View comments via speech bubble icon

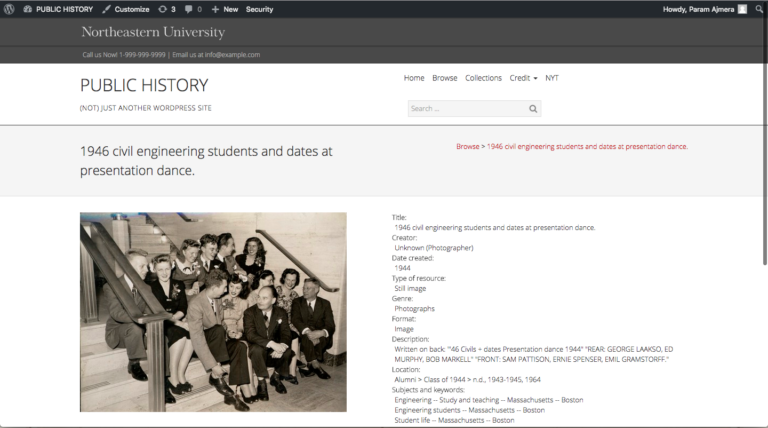click(x=193, y=9)
